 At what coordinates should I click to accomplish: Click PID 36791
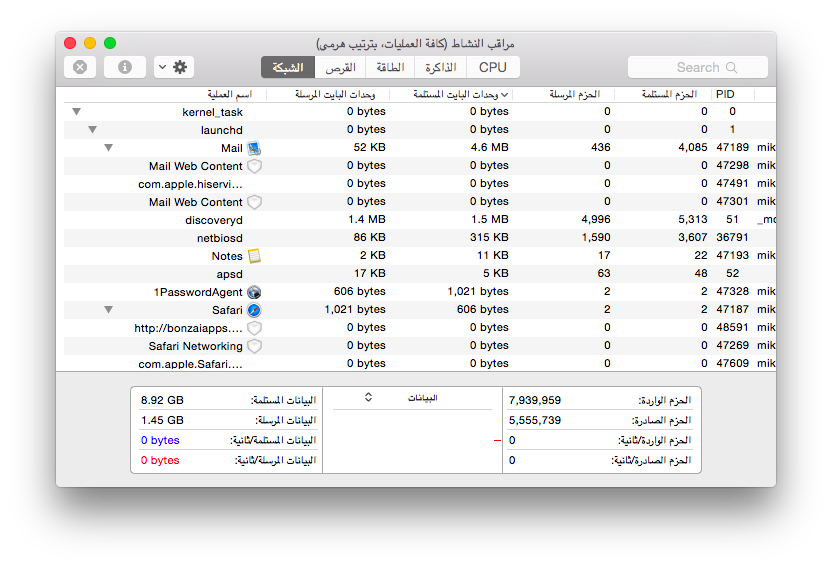pos(732,237)
